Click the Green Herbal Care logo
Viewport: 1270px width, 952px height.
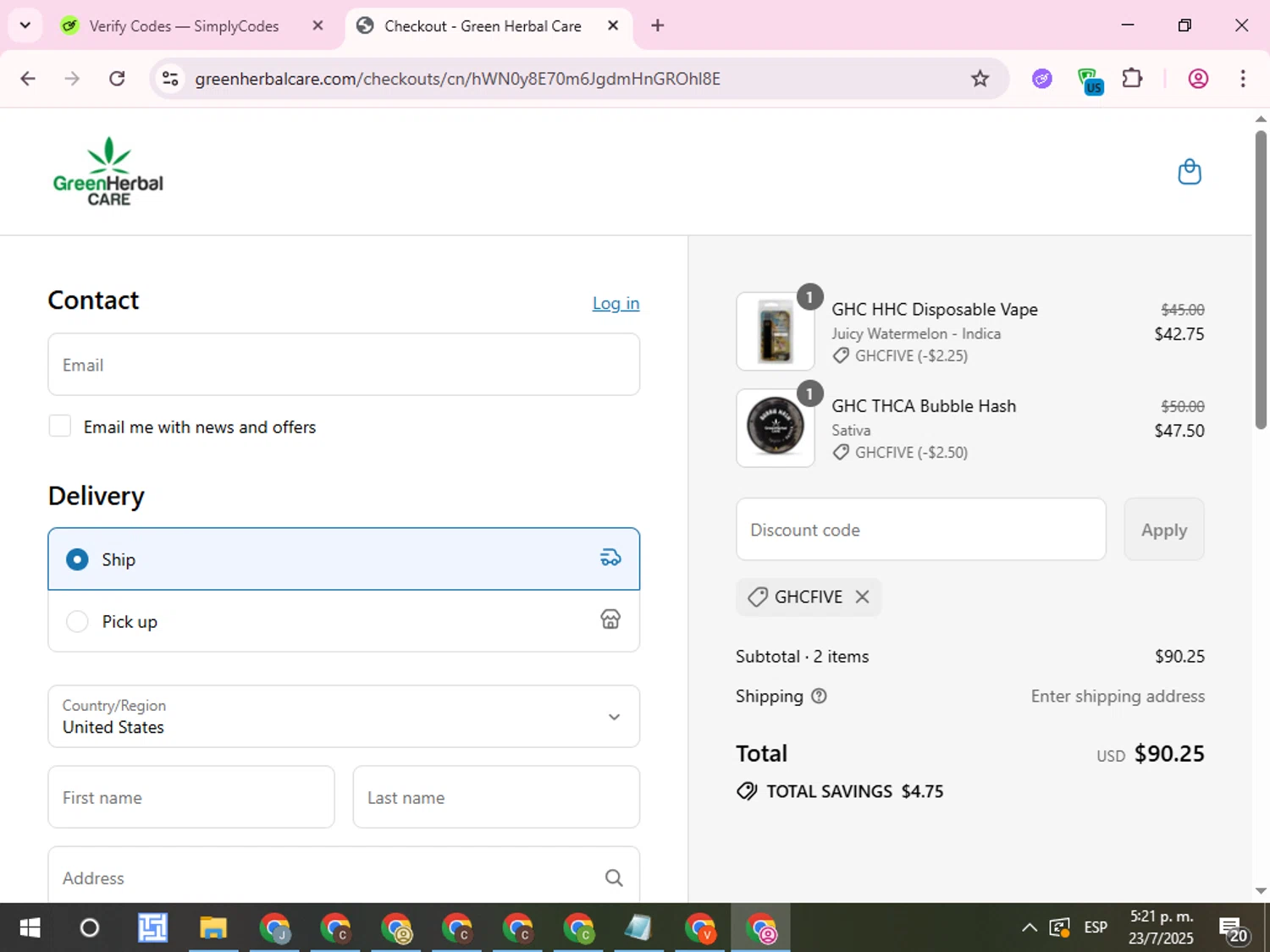tap(108, 172)
